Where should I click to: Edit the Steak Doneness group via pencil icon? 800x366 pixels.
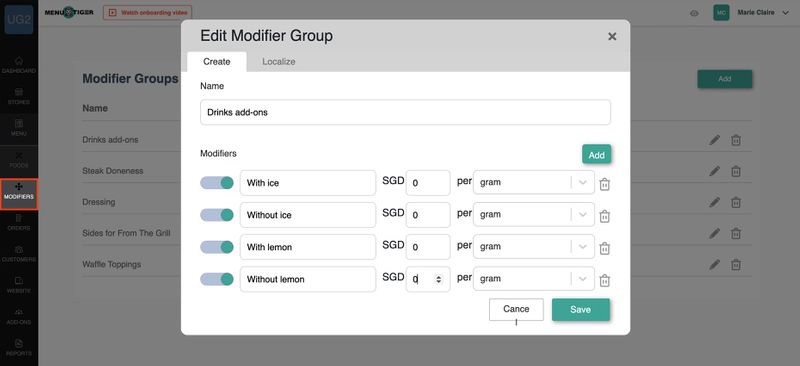pos(715,171)
